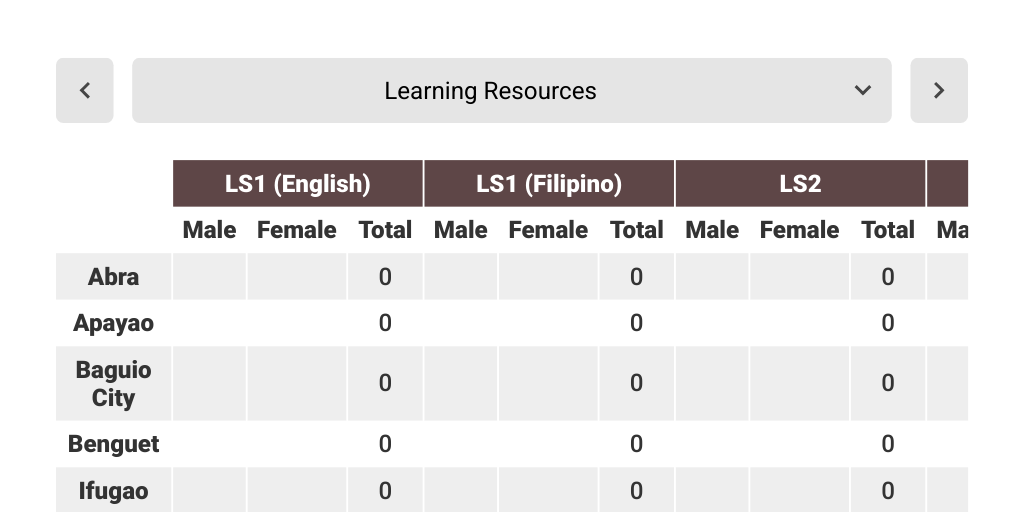Click Ifugao Male cell under LS1 (English)
Screen dimensions: 1024x512
tap(210, 490)
